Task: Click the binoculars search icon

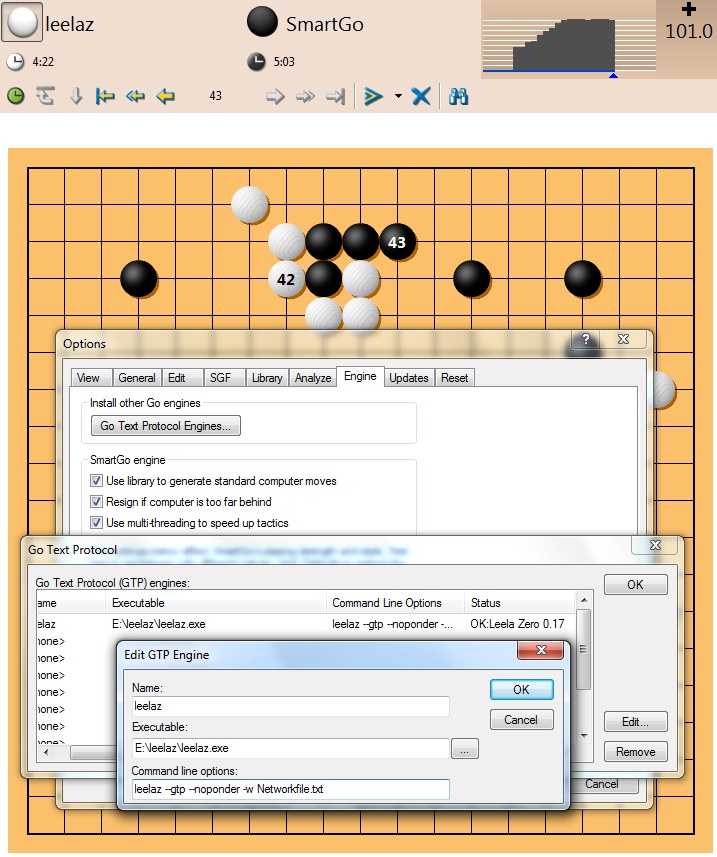Action: 458,96
